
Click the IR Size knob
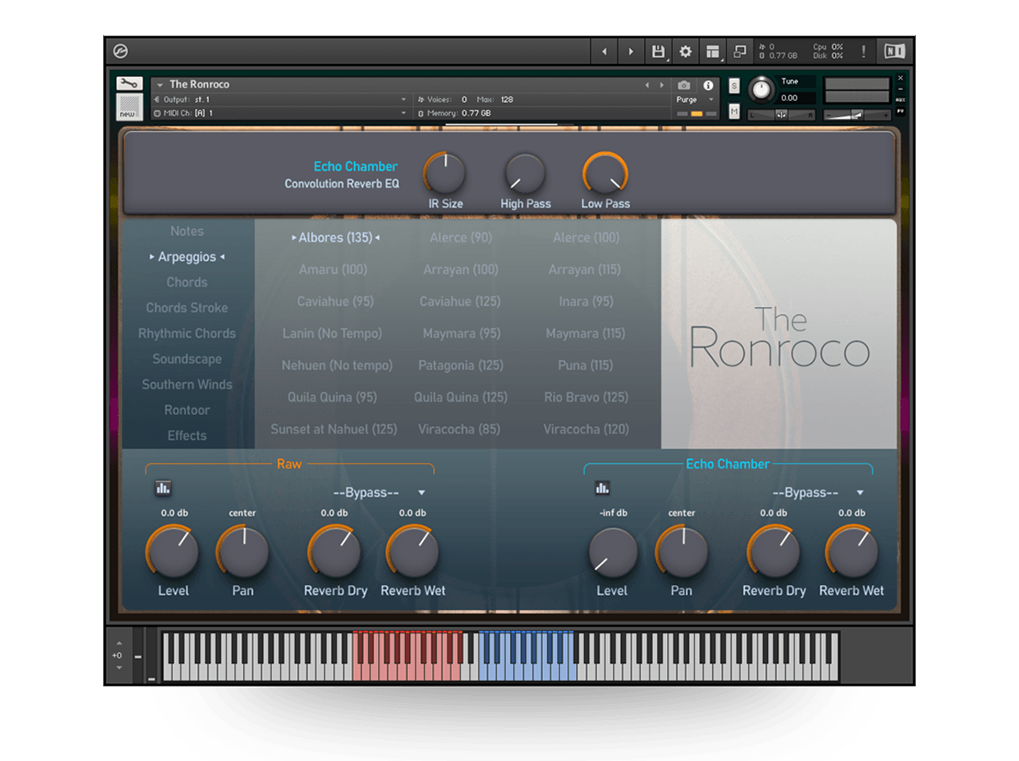click(445, 173)
